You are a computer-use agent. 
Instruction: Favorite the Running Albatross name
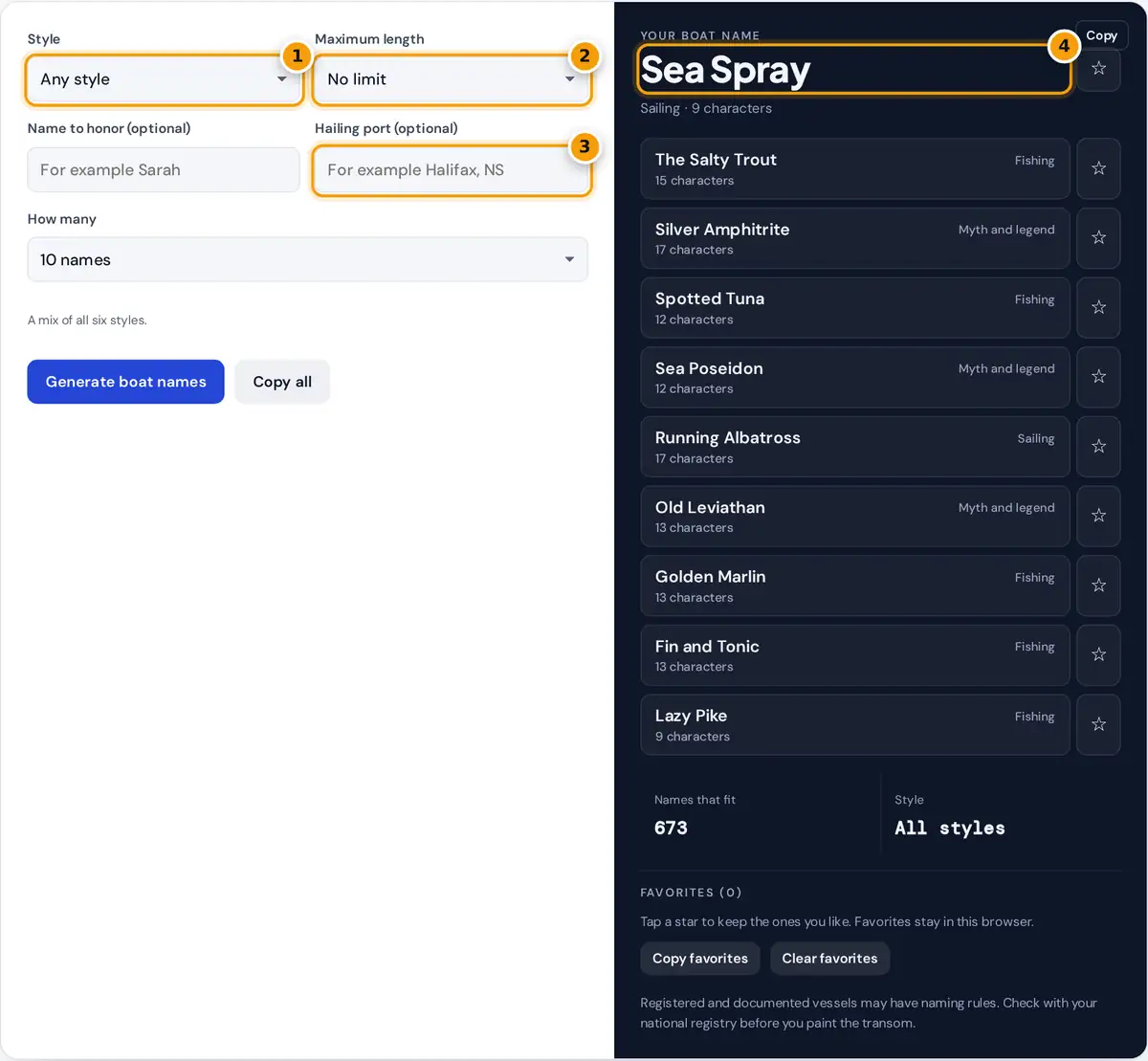(1098, 447)
